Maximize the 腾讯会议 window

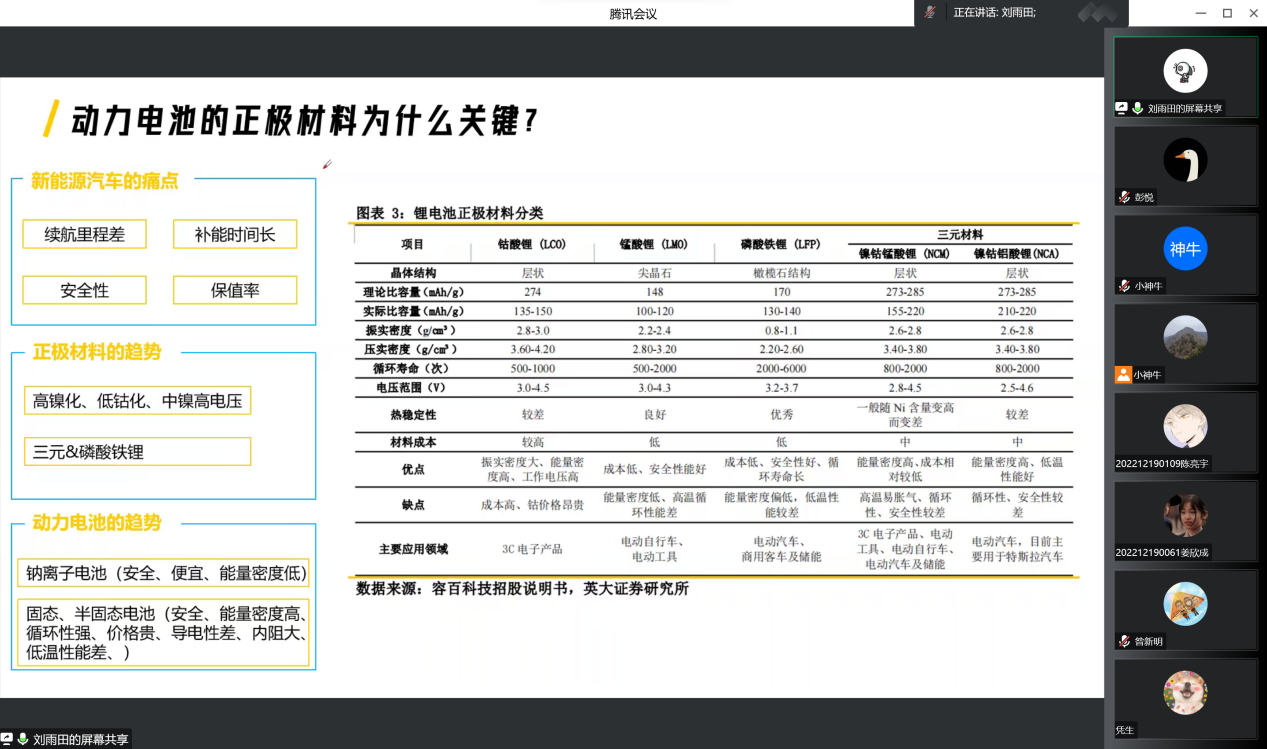[x=1227, y=13]
